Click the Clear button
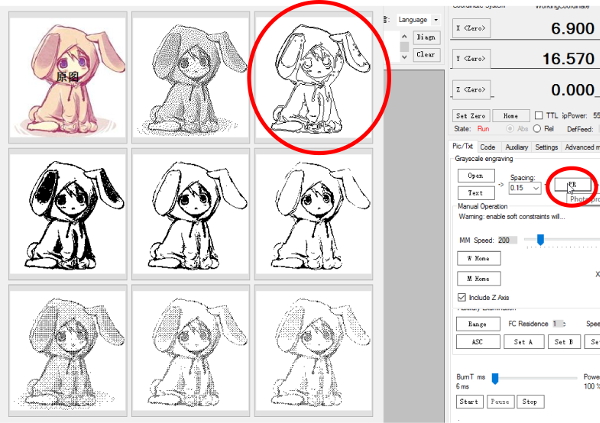 (x=425, y=55)
